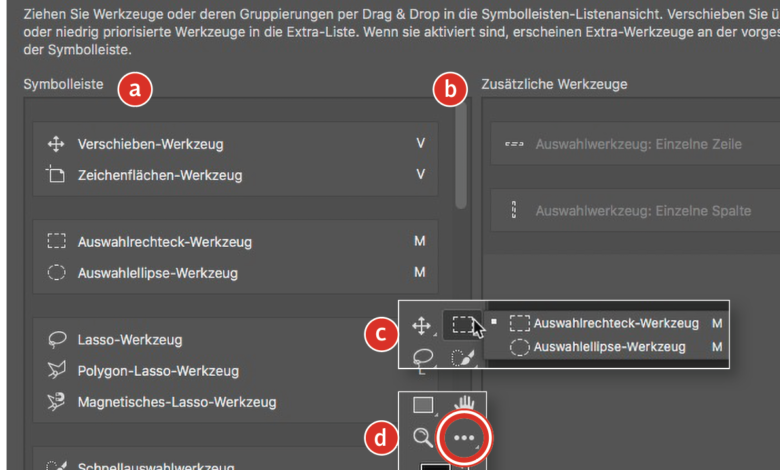
Task: Select the Magnetisches-Lasso-Werkzeug icon
Action: (56, 401)
